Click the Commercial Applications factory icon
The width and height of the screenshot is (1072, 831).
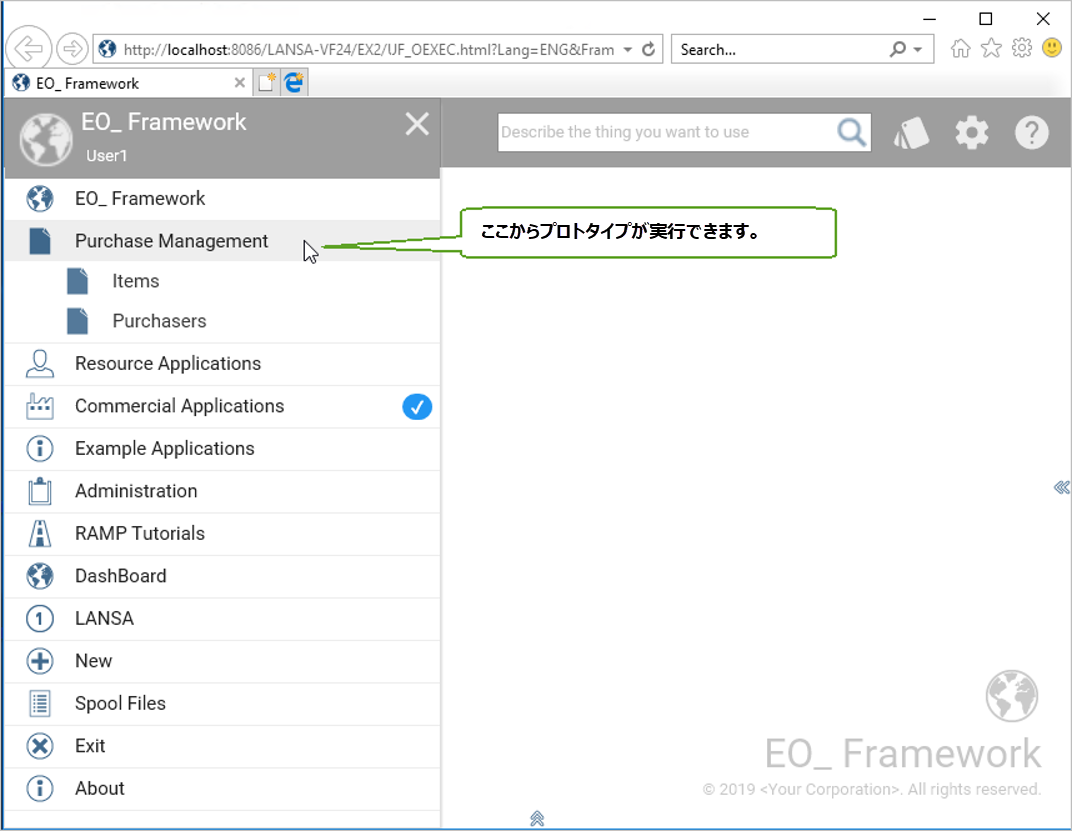(40, 406)
